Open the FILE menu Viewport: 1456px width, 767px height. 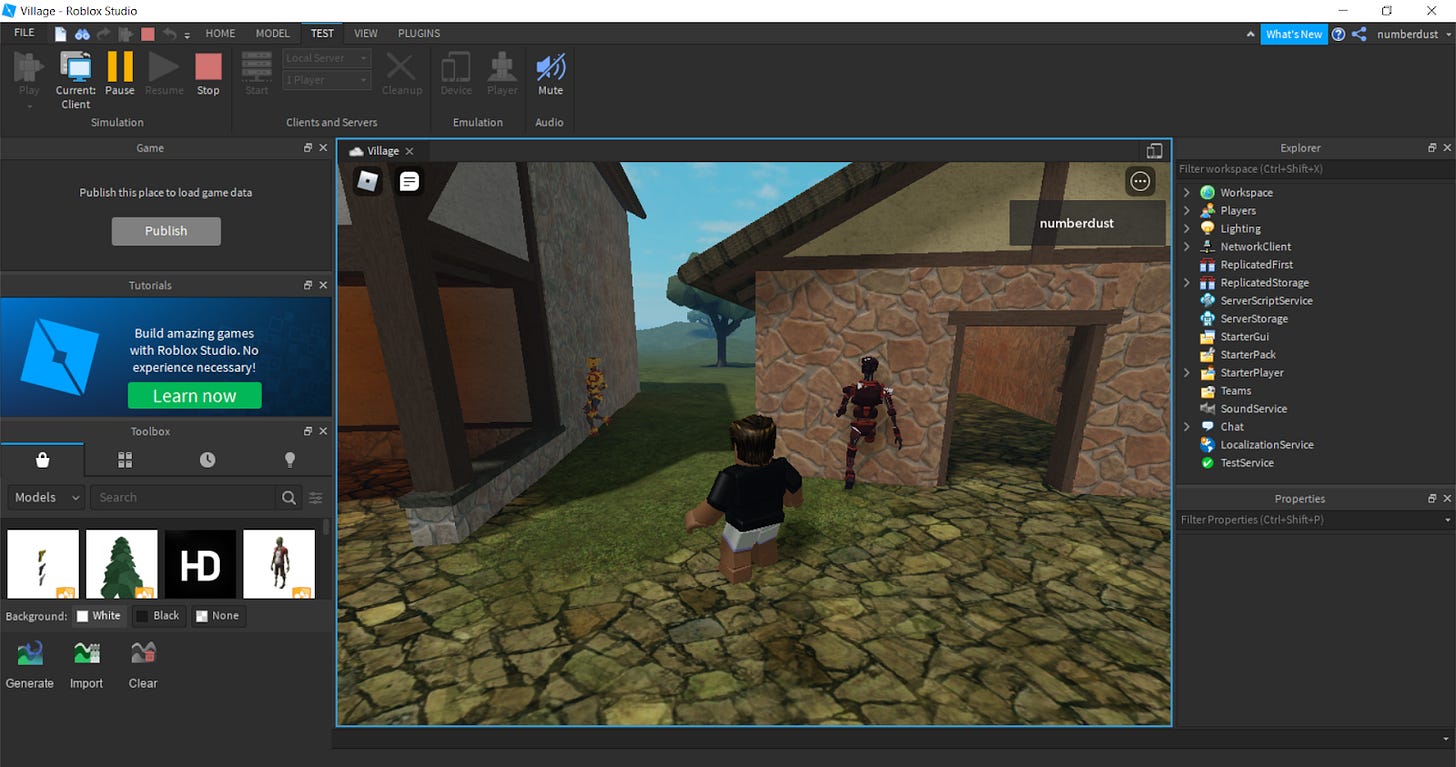click(x=24, y=33)
